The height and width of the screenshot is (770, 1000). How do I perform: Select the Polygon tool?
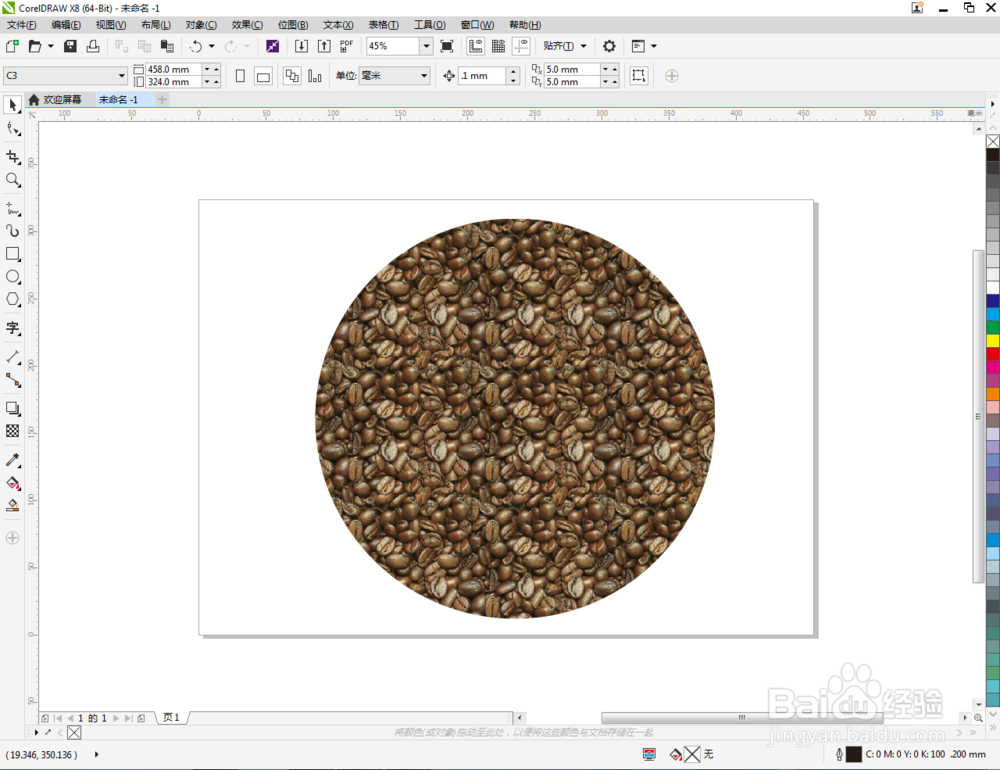click(13, 299)
